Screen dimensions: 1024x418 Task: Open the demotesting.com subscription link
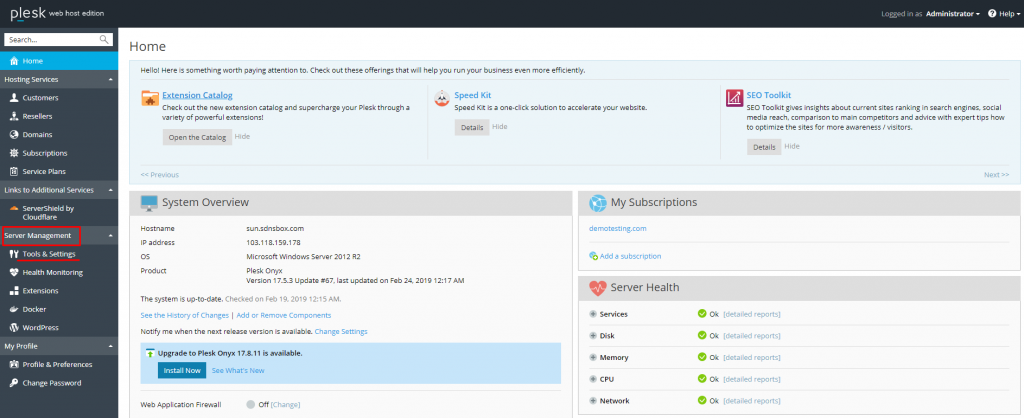click(617, 228)
